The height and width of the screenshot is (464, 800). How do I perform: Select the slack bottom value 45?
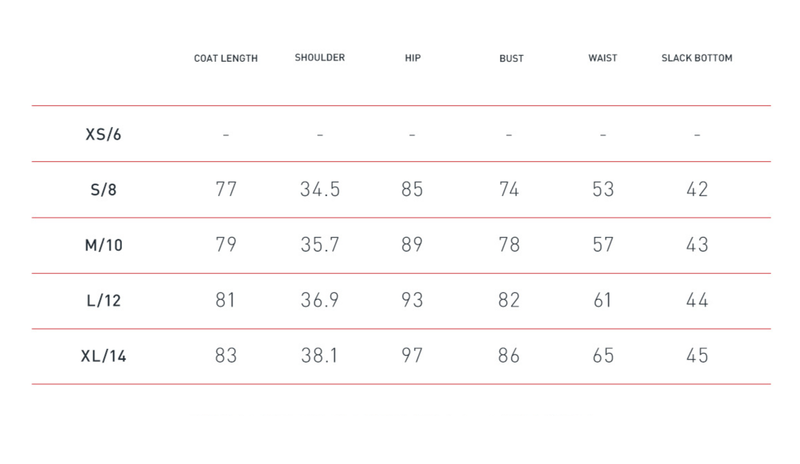[697, 356]
